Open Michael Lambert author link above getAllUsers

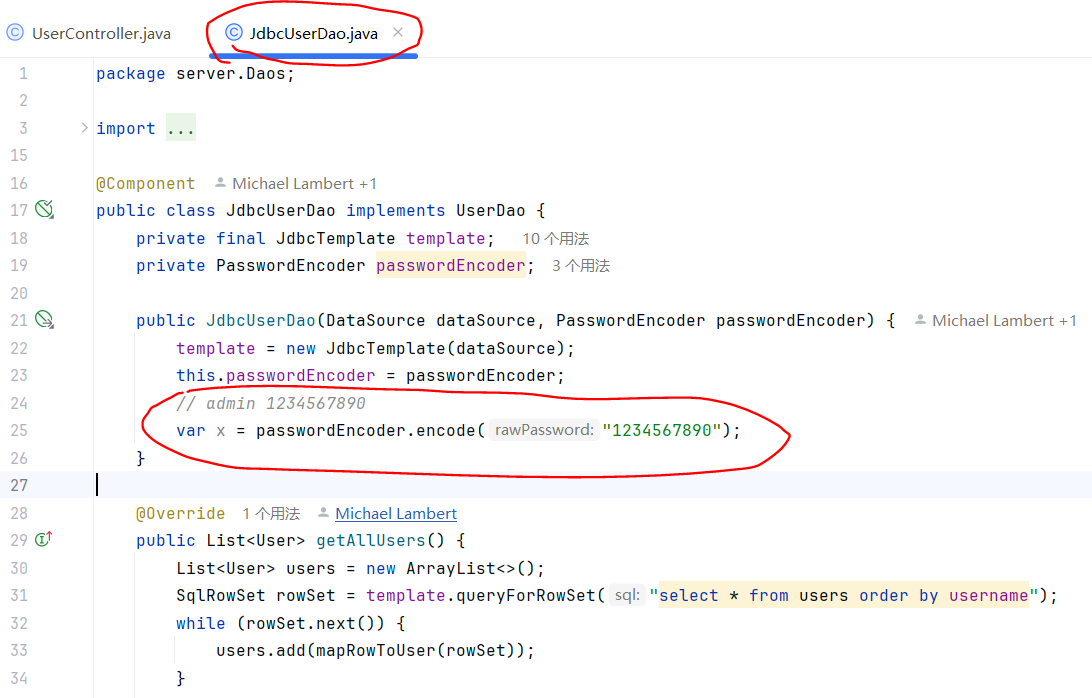point(396,513)
